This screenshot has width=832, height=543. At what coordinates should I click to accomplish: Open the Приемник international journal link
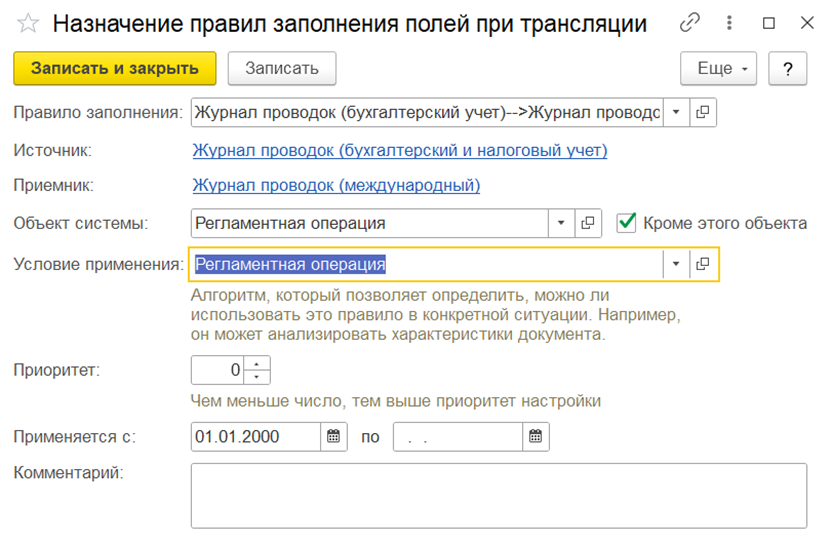point(336,185)
